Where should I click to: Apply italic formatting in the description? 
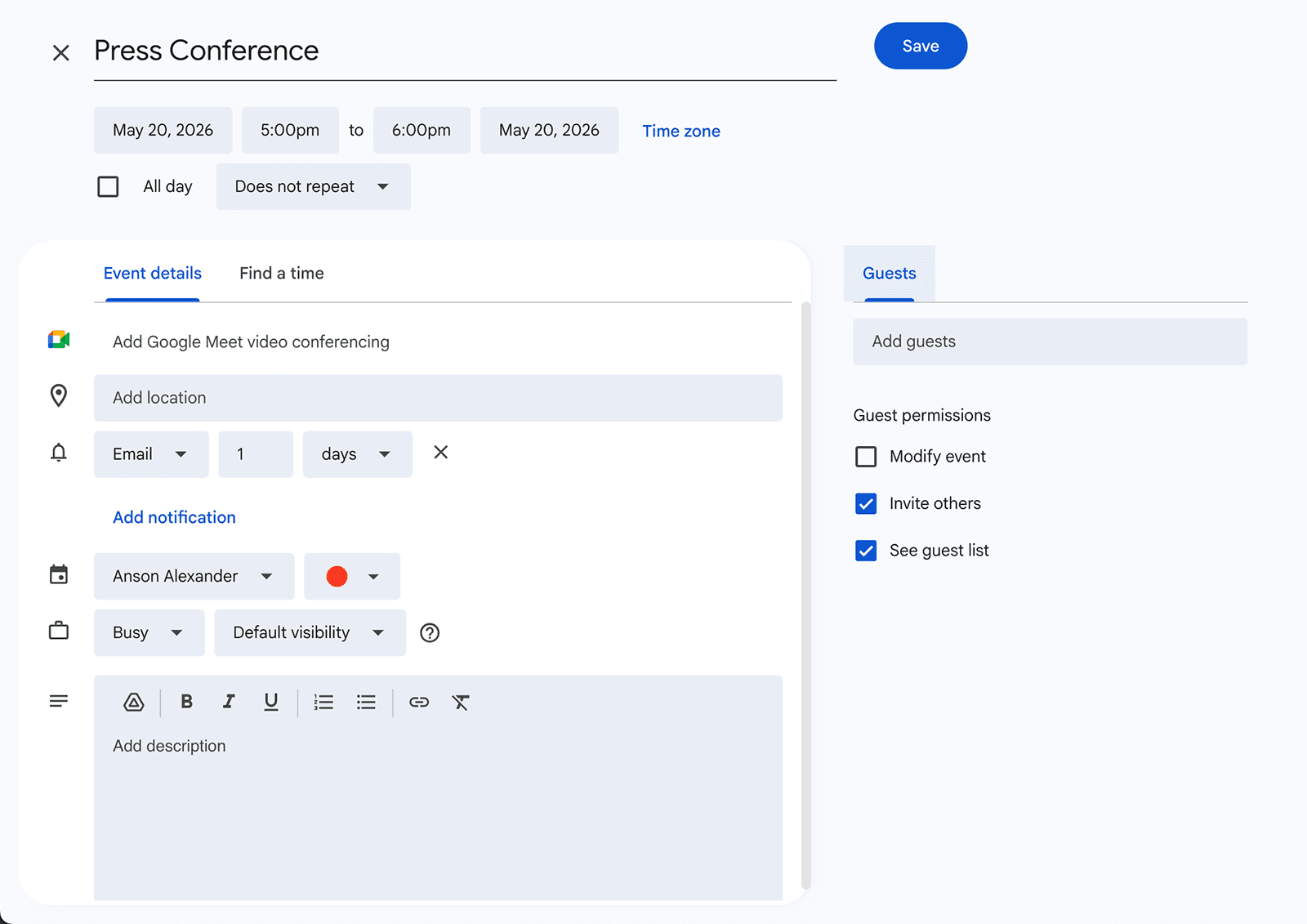[229, 702]
